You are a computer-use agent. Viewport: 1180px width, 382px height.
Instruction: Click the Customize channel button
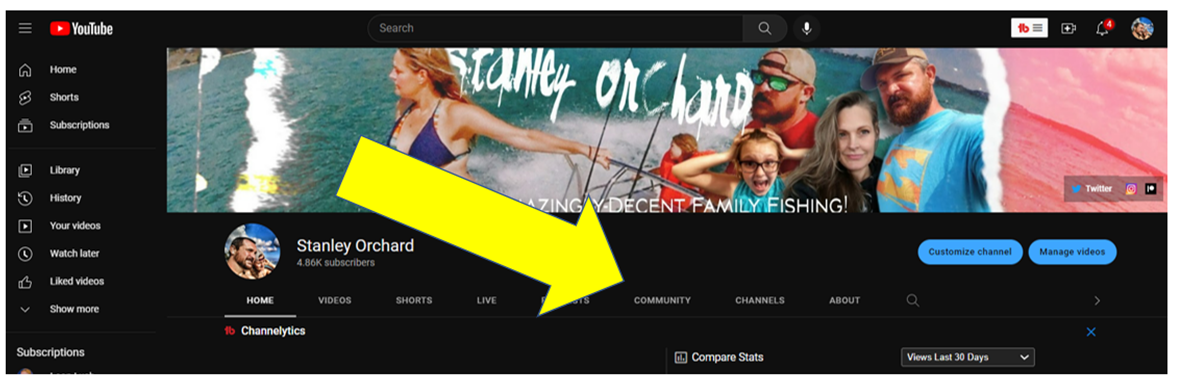coord(970,252)
